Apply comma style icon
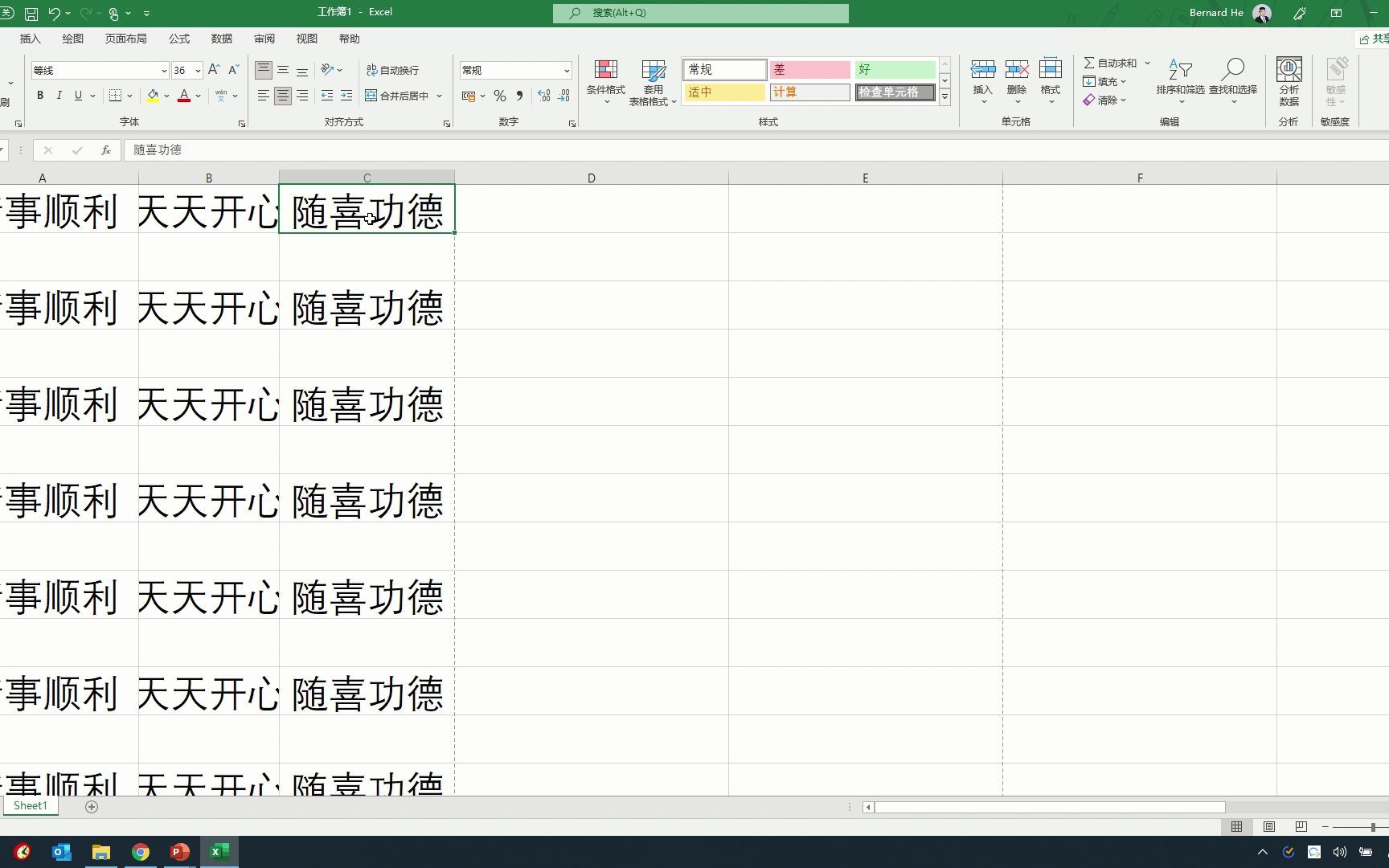 (520, 96)
